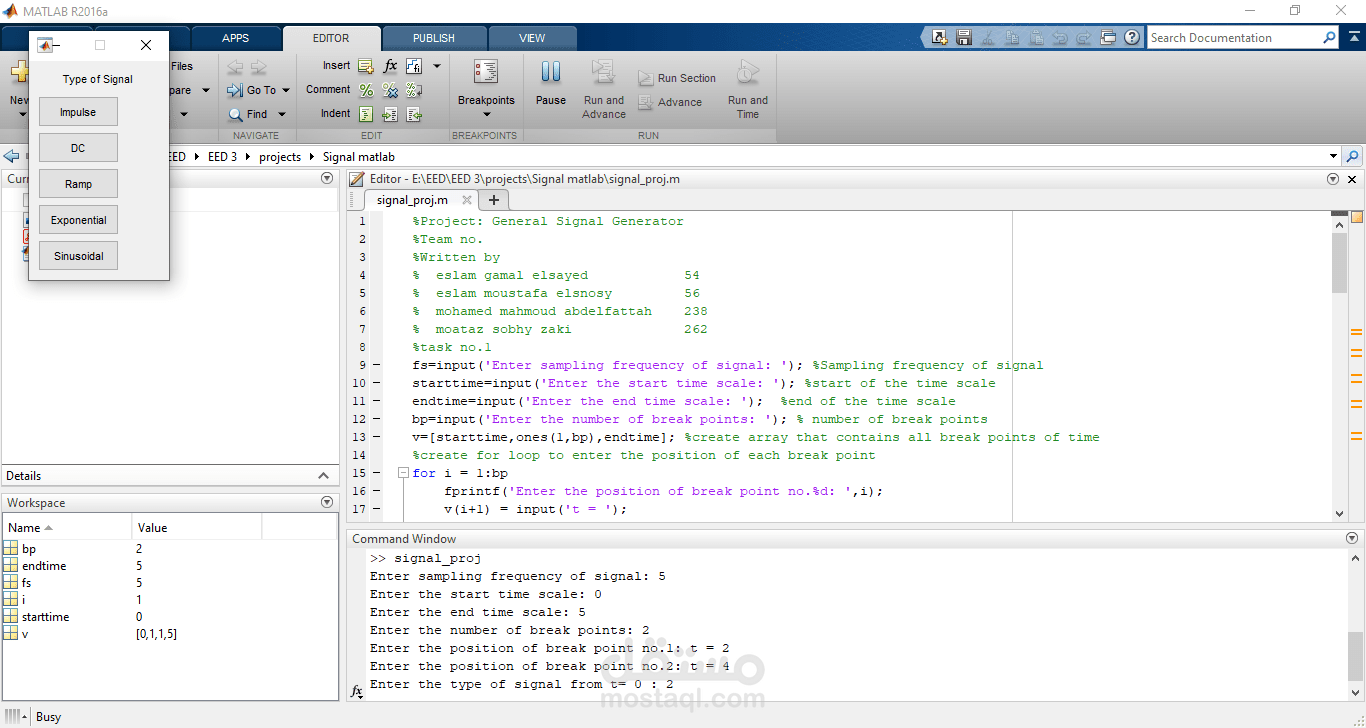Expand the Details panel chevron
The width and height of the screenshot is (1366, 728).
pyautogui.click(x=324, y=476)
